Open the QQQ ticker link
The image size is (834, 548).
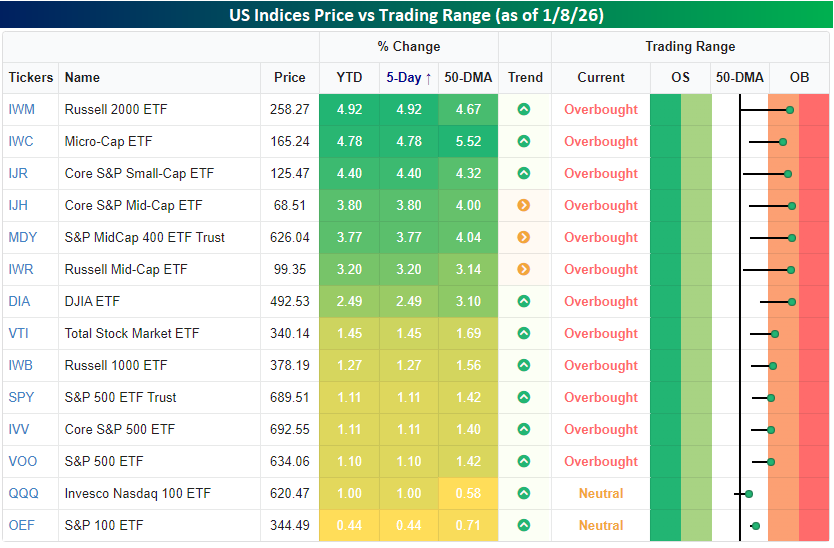pos(24,494)
